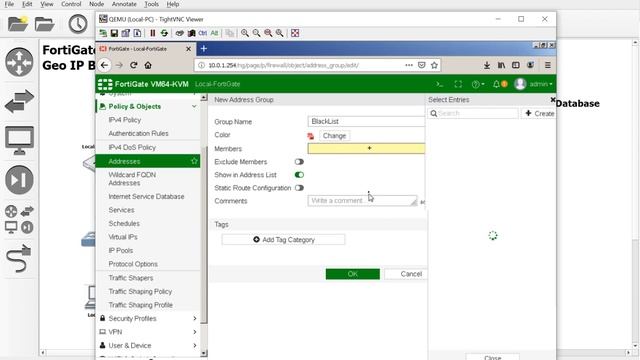The width and height of the screenshot is (640, 360).
Task: Open GNS3 recent clock icon
Action: coord(78,24)
